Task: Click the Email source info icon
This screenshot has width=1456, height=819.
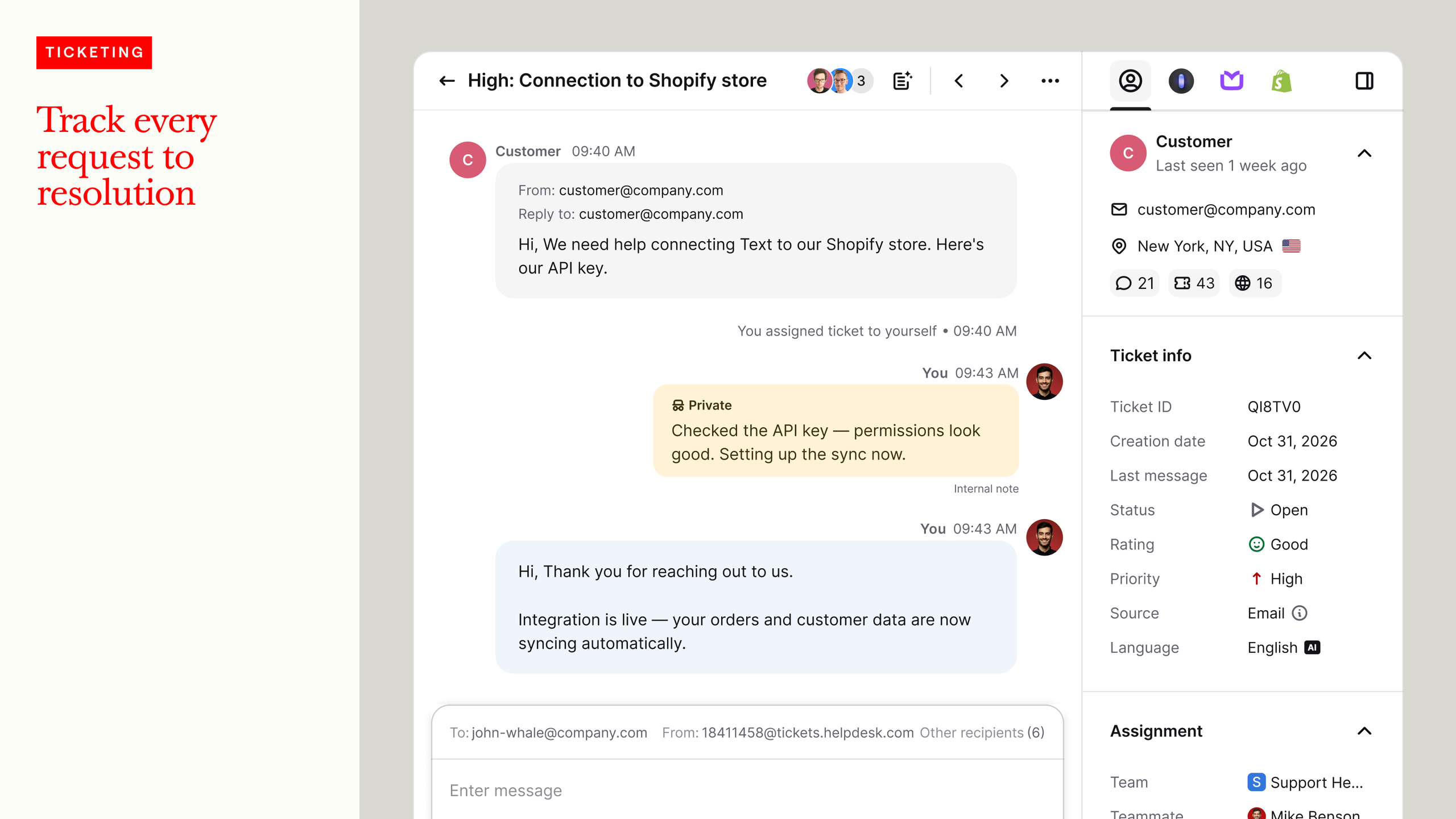Action: (x=1300, y=613)
